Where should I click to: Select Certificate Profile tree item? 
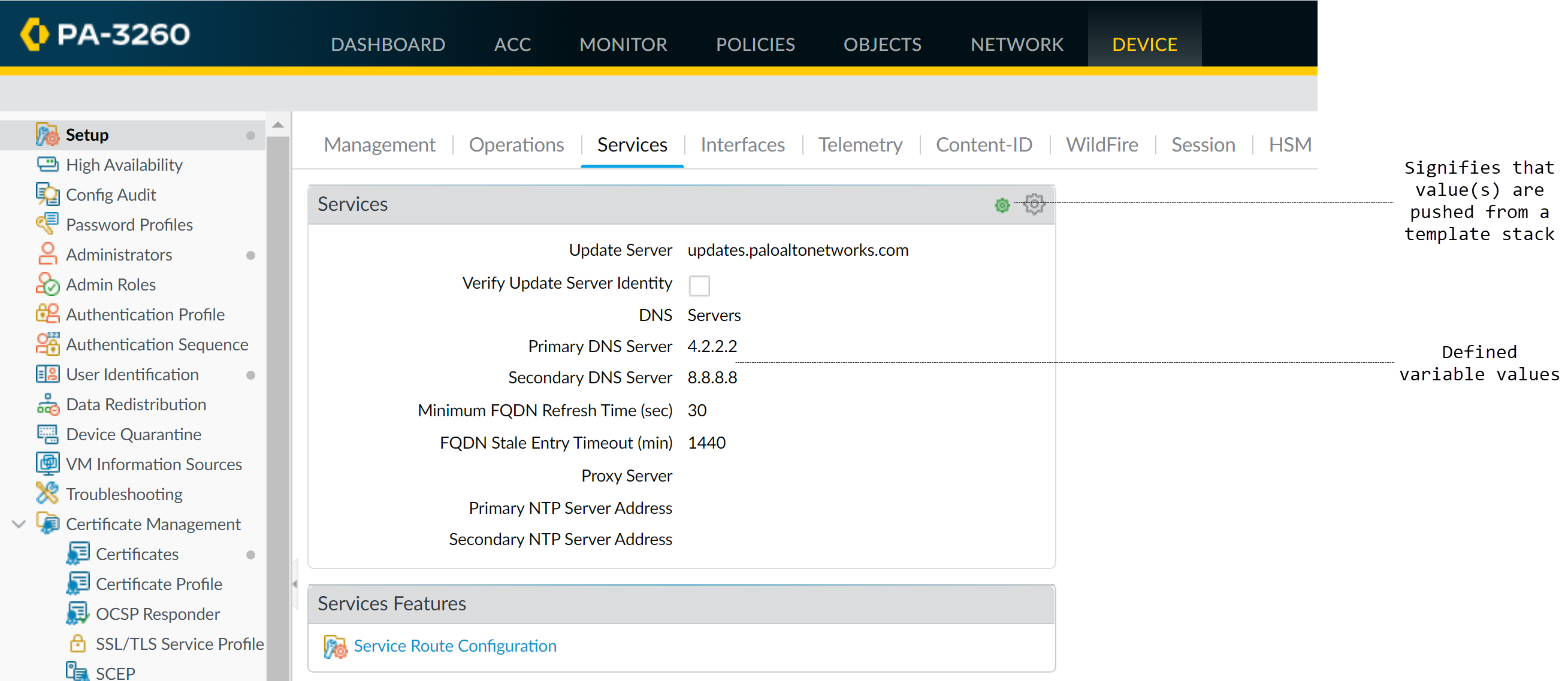(159, 584)
